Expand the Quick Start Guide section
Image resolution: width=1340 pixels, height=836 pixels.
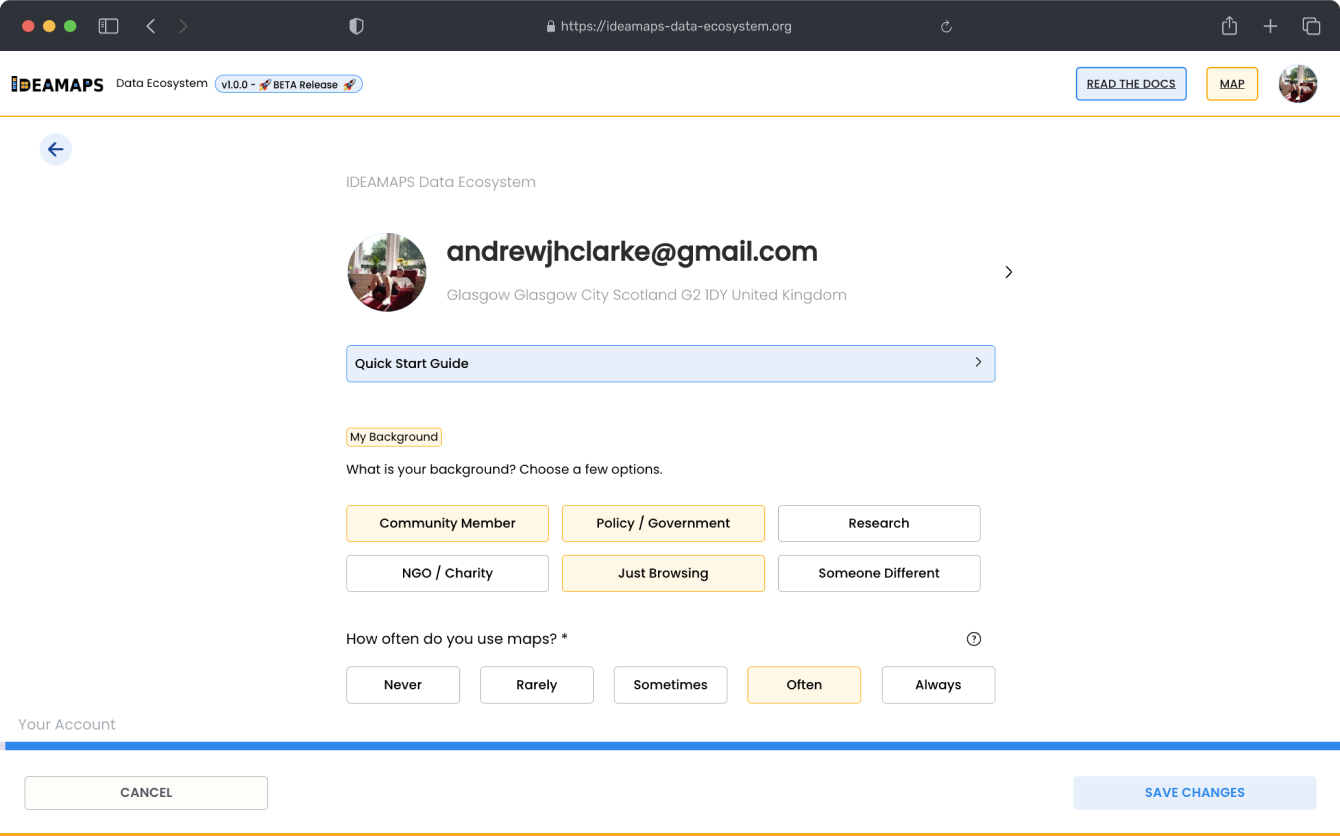point(670,363)
